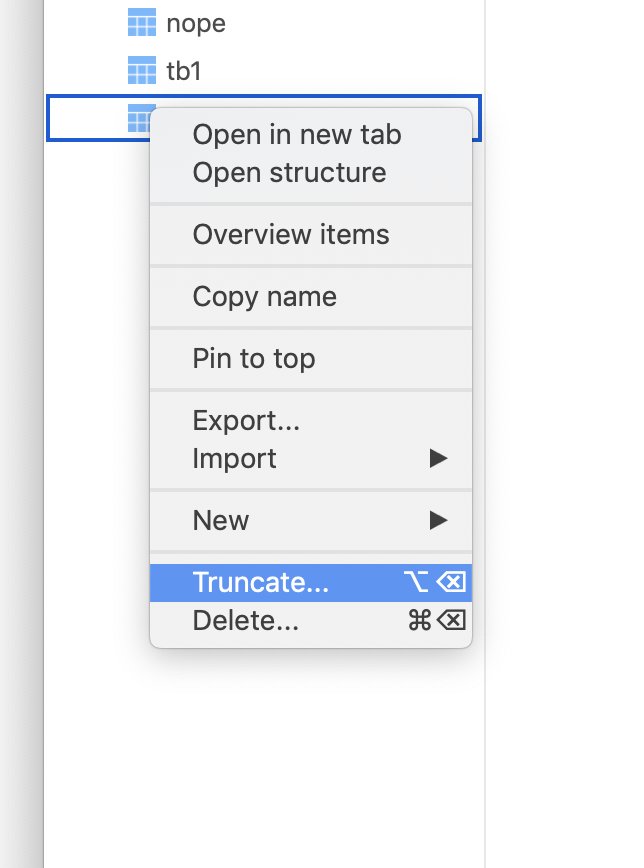
Task: Click the "Import" menu entry
Action: 235,458
